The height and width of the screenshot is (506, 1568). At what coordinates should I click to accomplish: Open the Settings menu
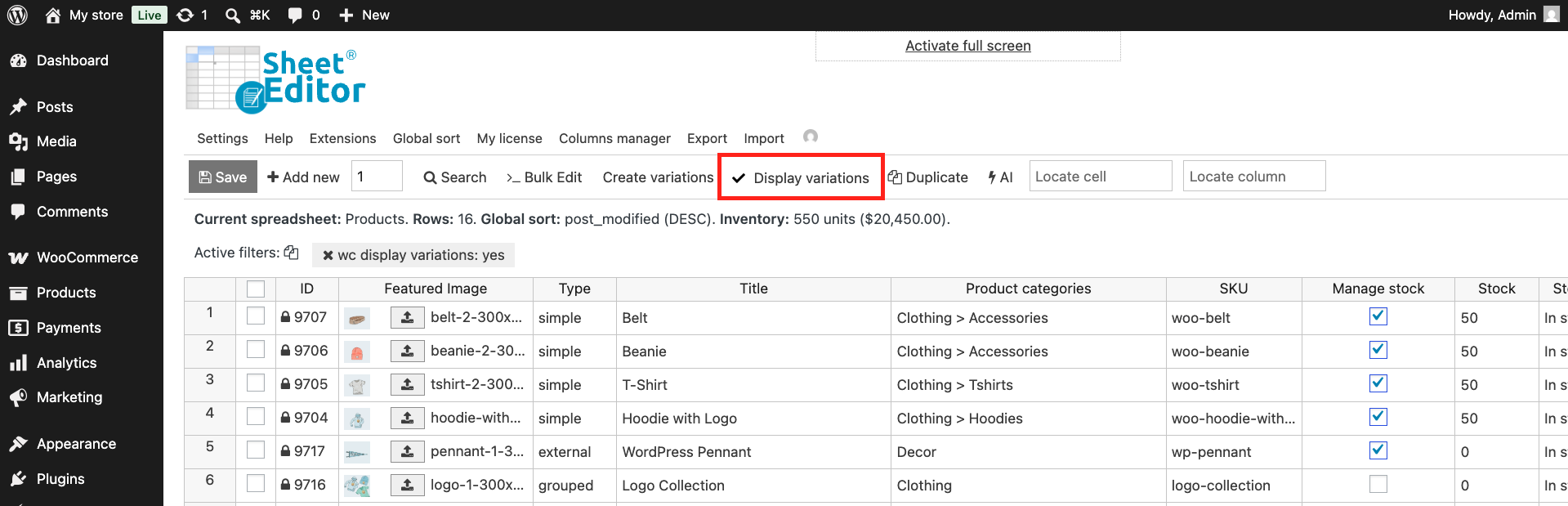pyautogui.click(x=222, y=138)
